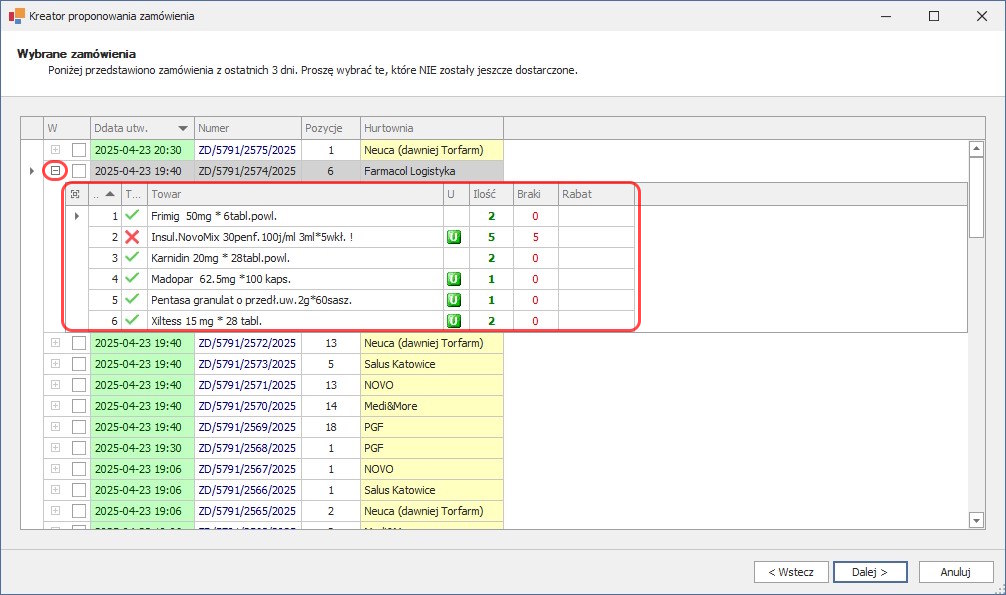
Task: Click the green U icon in Xiltess row
Action: point(453,321)
